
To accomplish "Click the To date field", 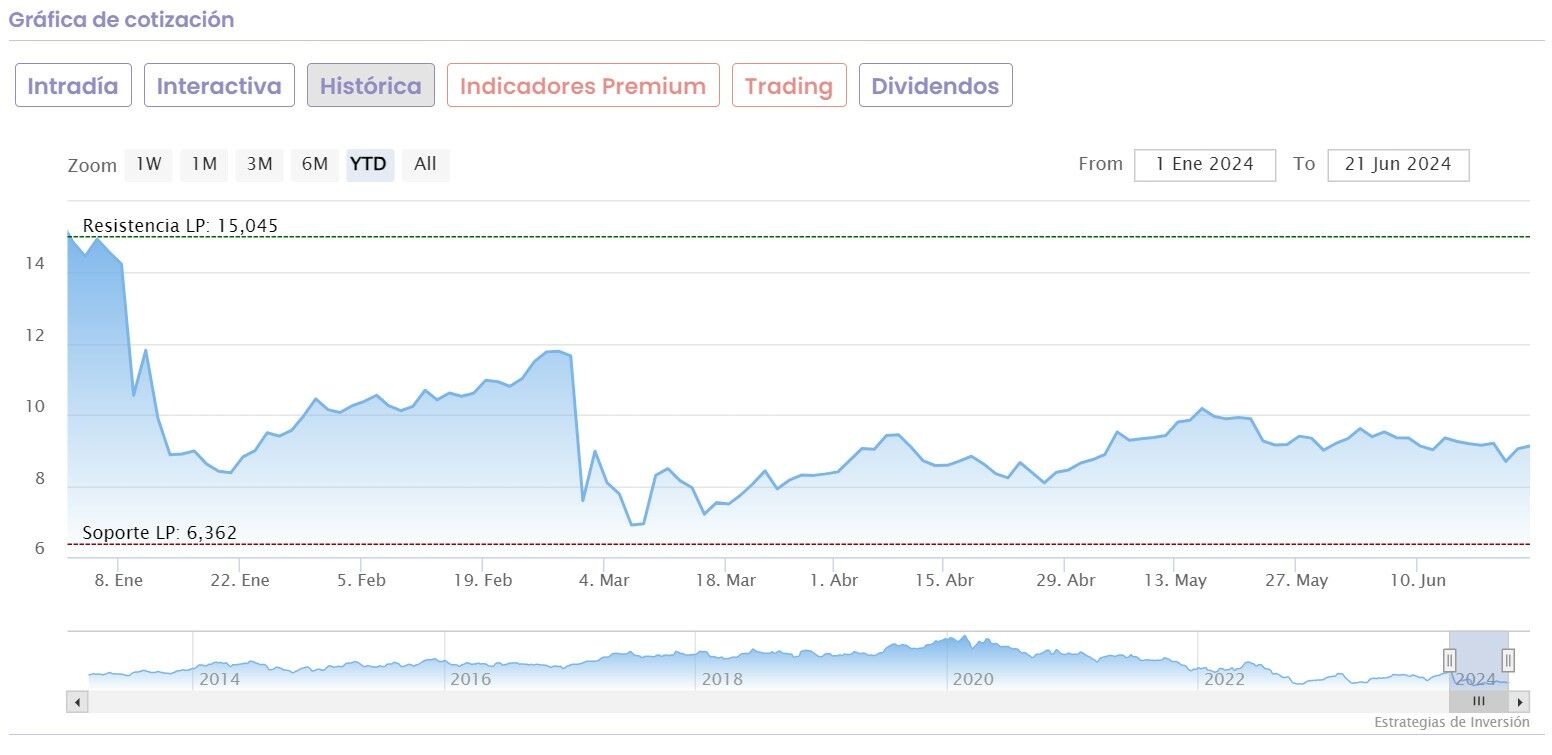I will click(x=1397, y=165).
